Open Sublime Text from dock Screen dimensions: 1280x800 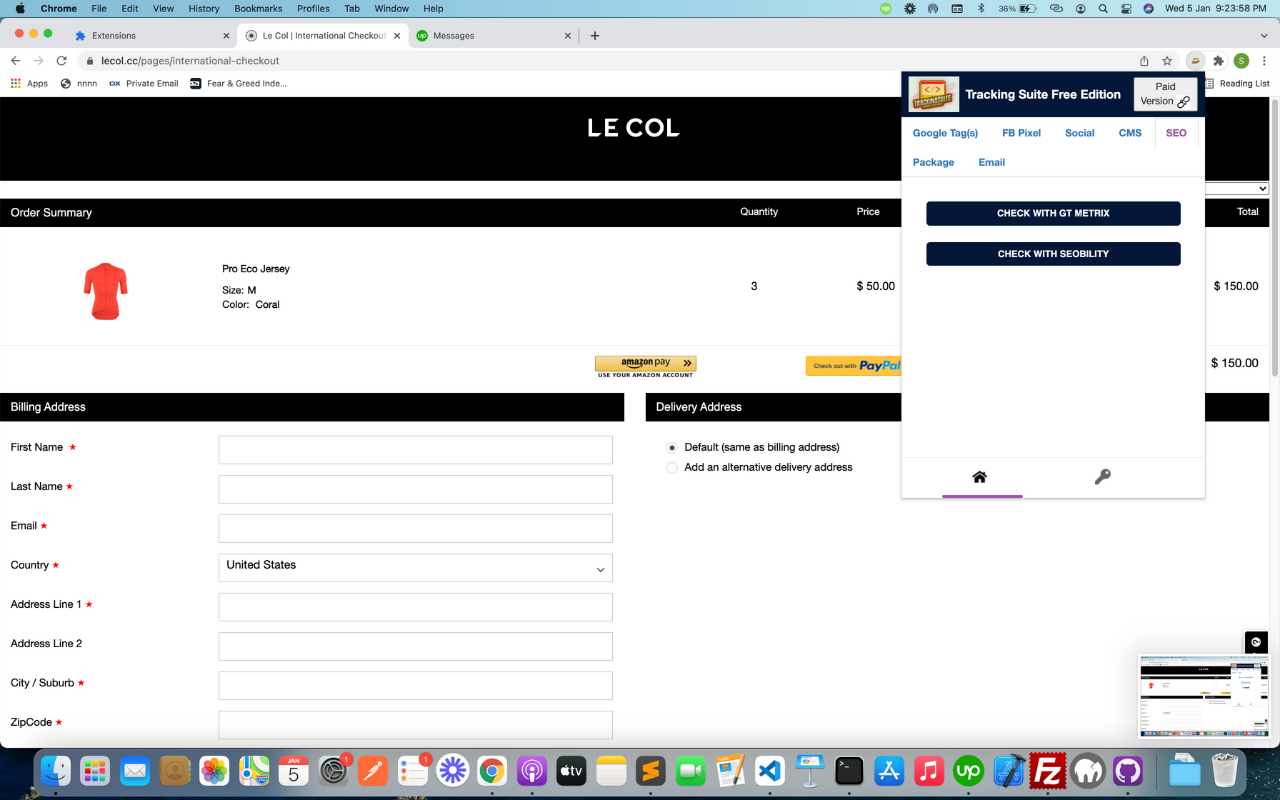(651, 770)
